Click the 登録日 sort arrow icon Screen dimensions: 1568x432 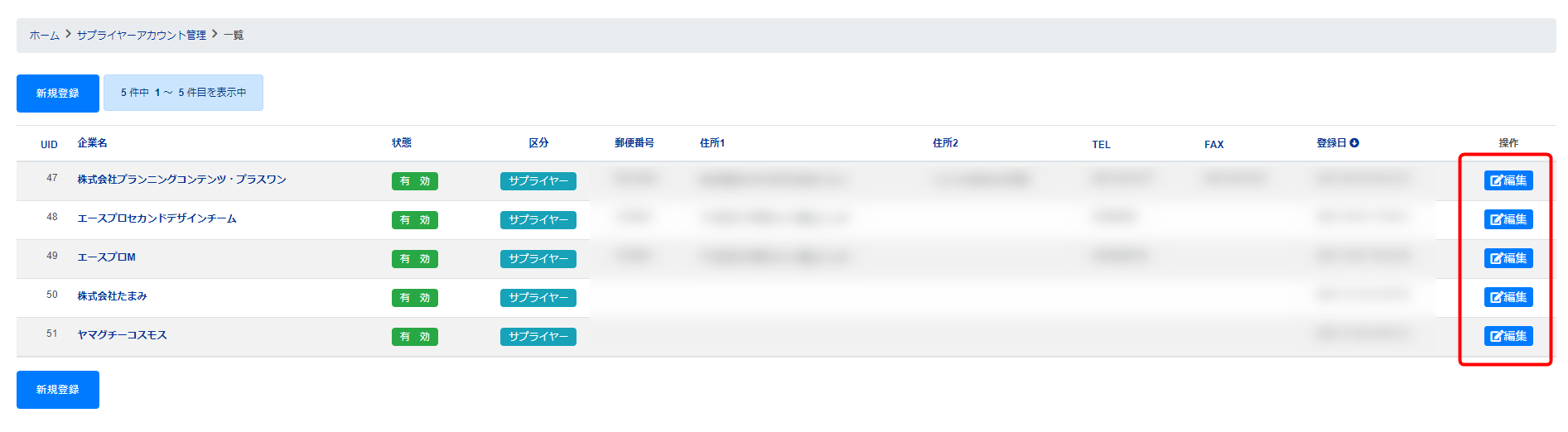[1354, 143]
